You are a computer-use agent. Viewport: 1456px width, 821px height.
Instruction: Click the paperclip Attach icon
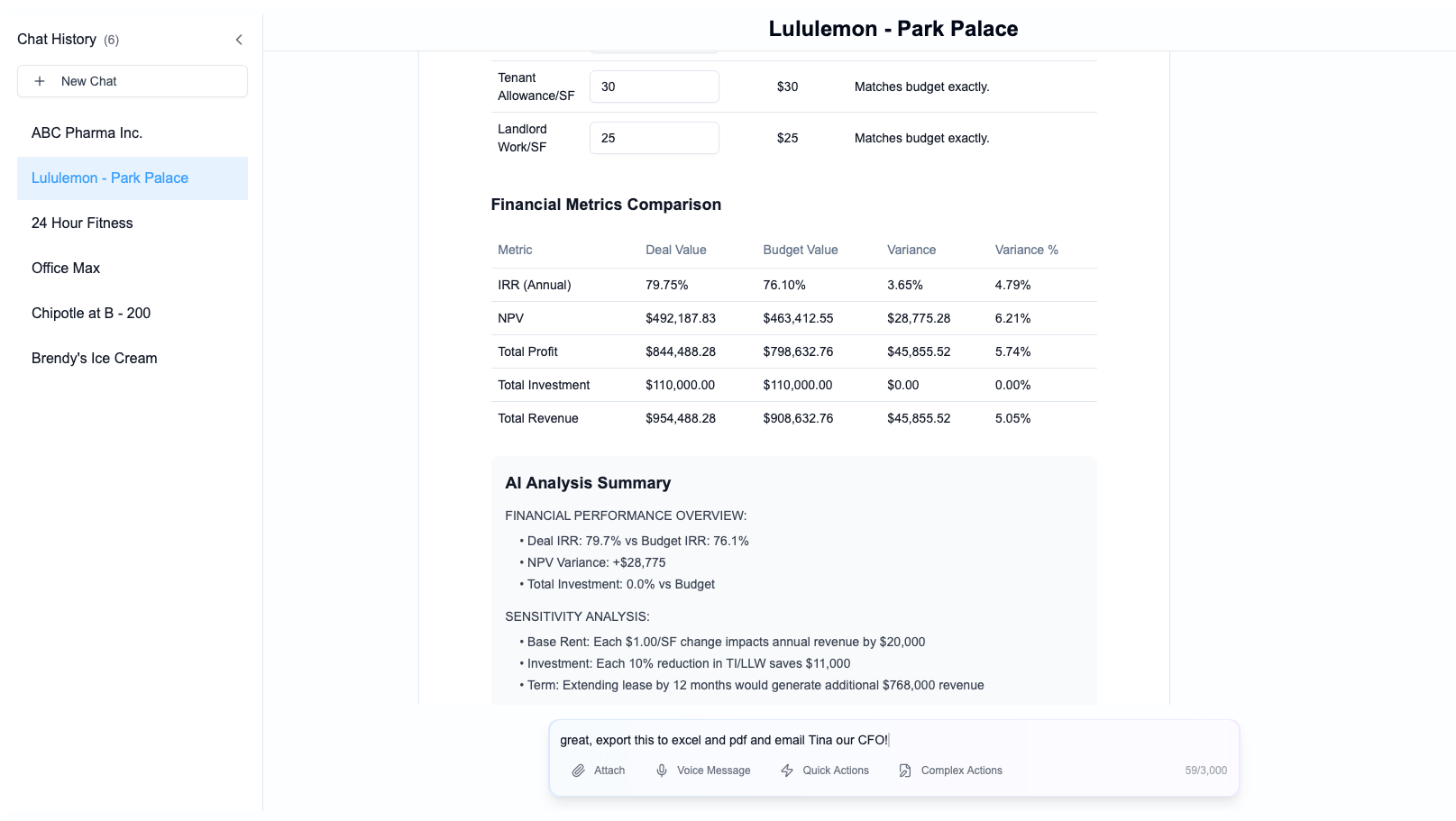click(579, 771)
